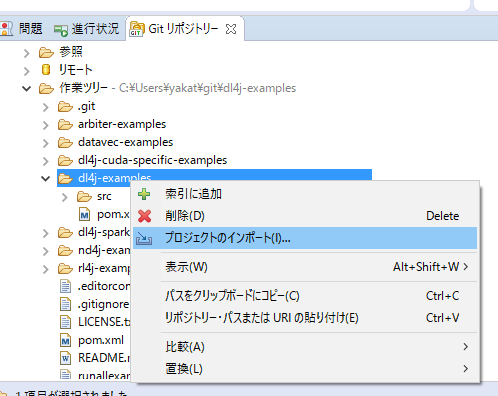
Task: Click the .editorconfig file icon
Action: 65,286
